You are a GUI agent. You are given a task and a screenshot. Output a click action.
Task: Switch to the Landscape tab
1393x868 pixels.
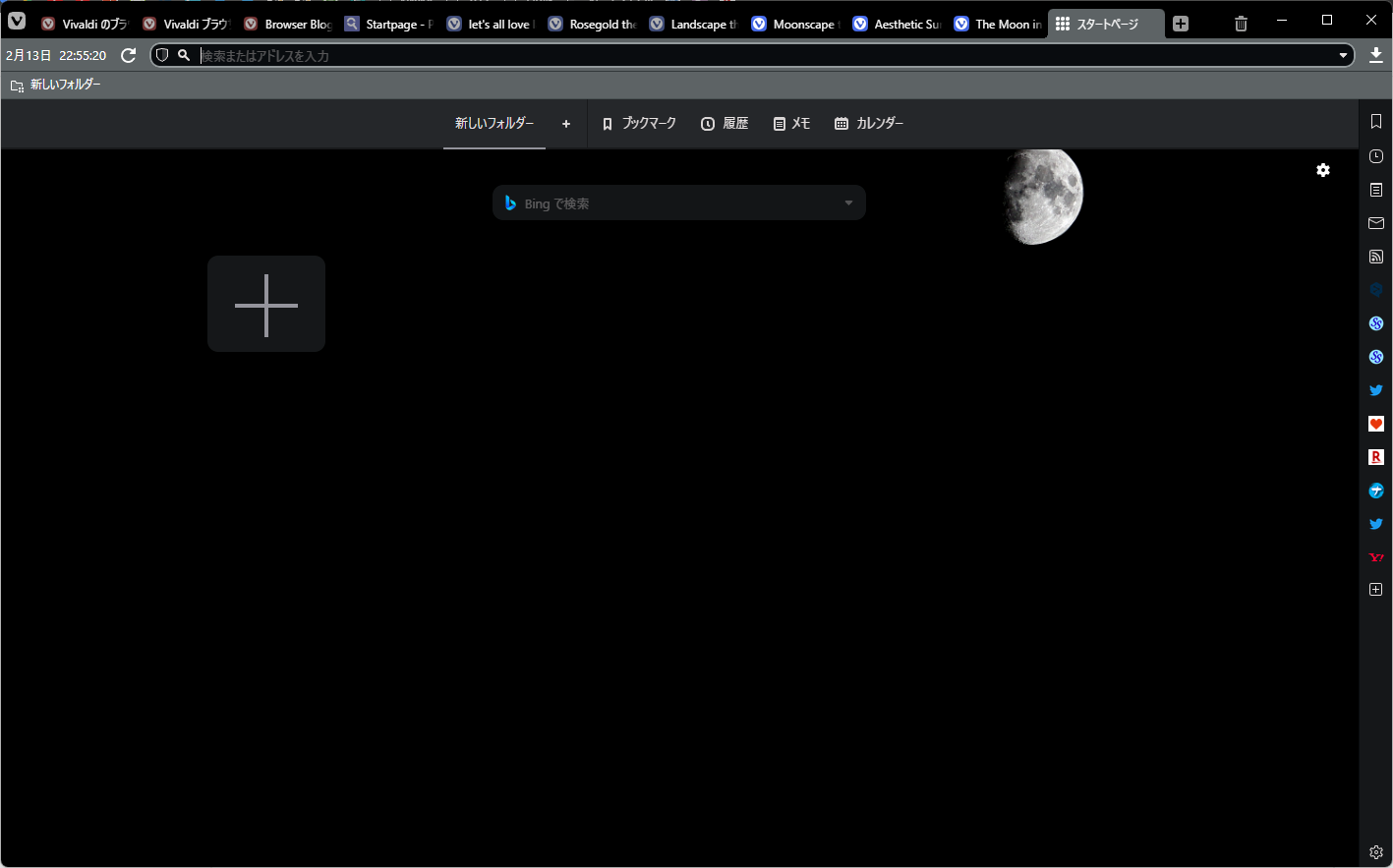click(693, 24)
